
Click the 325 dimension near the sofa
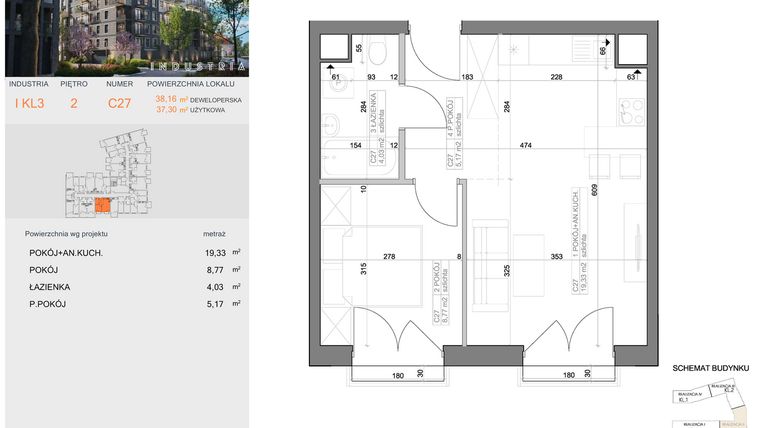tap(507, 270)
